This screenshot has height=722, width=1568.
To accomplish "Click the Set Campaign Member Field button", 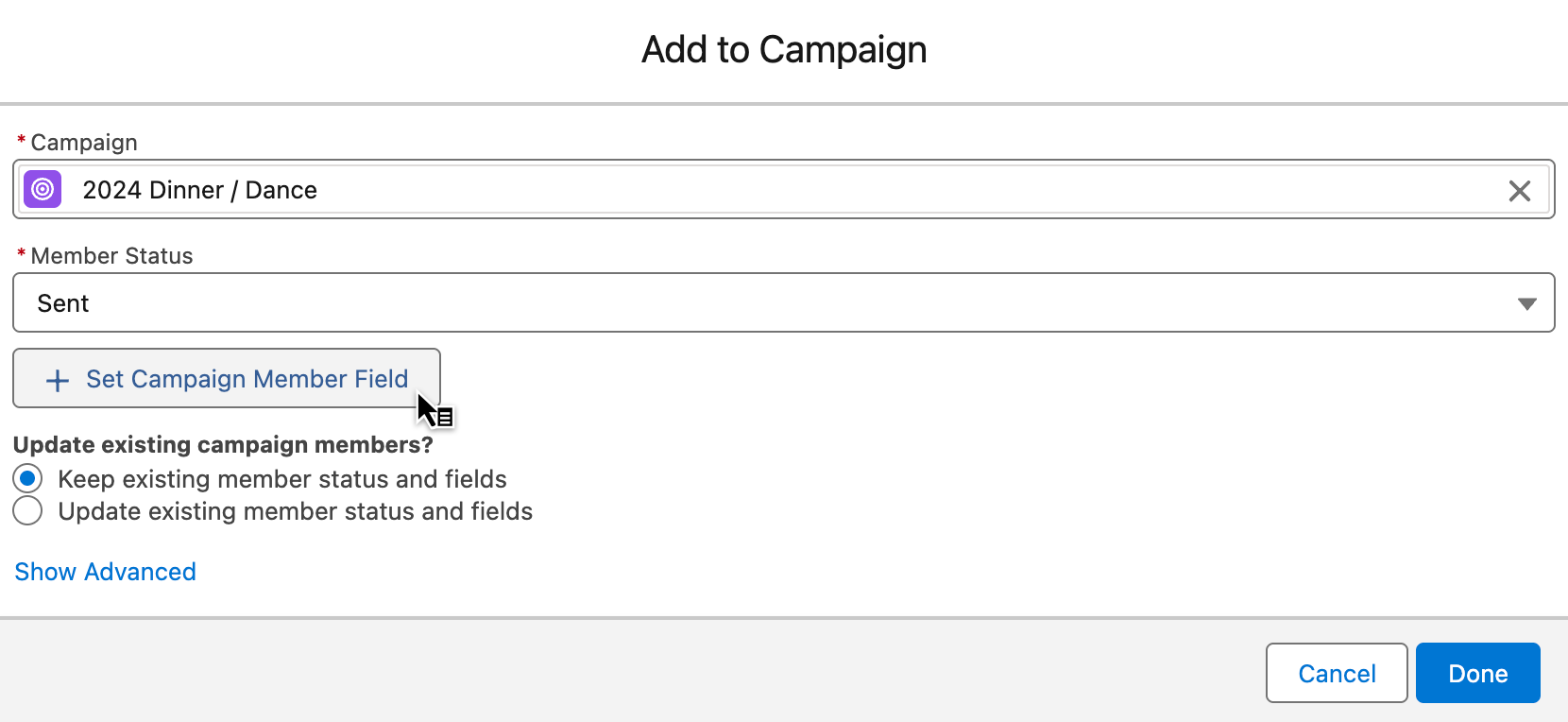I will click(227, 379).
